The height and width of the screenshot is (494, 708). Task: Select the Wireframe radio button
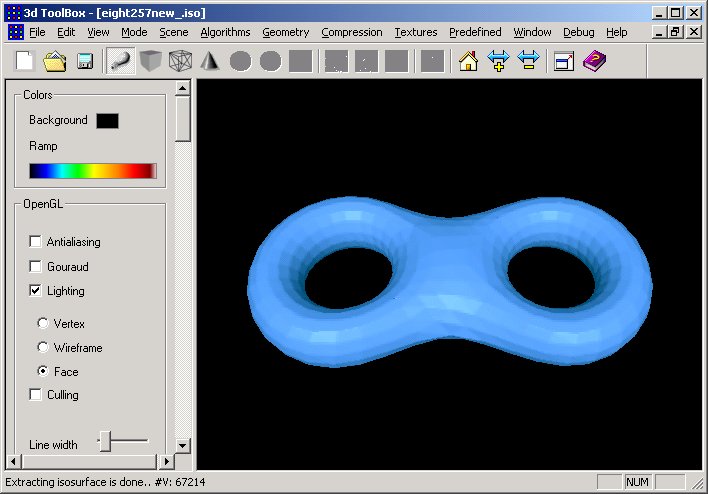pos(43,348)
